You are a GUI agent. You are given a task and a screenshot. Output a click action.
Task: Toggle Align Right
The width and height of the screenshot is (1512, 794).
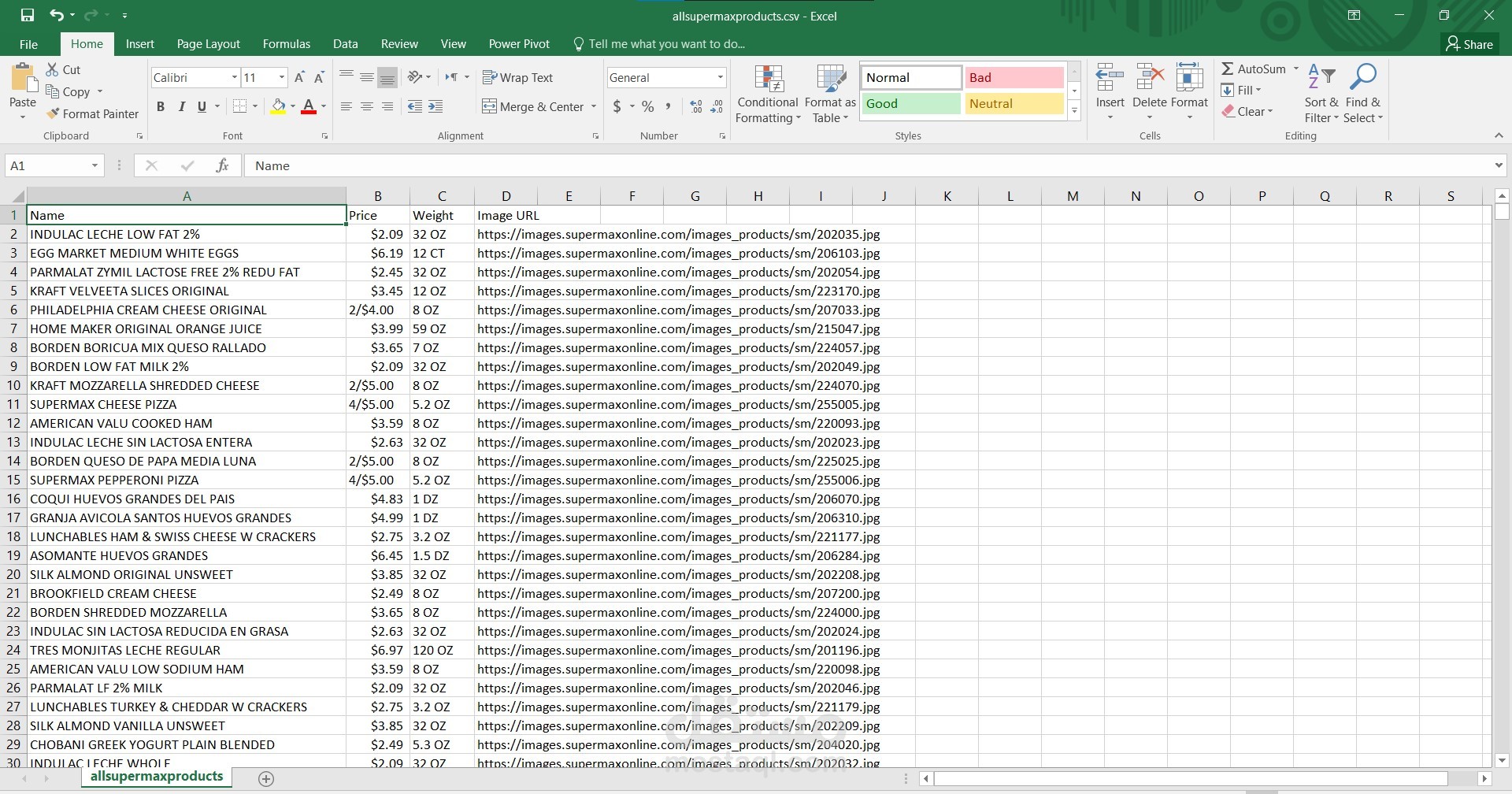pyautogui.click(x=387, y=106)
